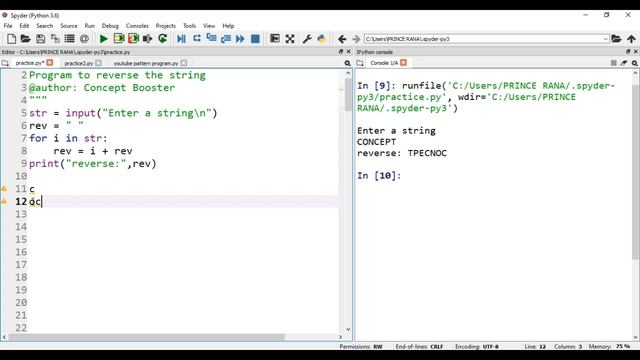Open the Run menu

(x=89, y=26)
